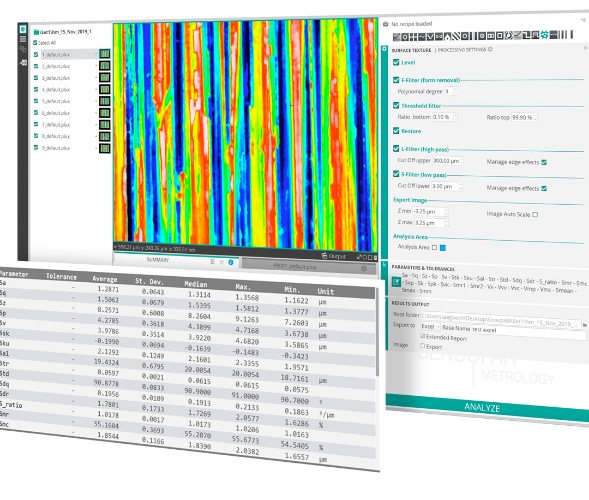Viewport: 589px width, 500px height.
Task: Switch to the P0001_default.plux tab
Action: point(294,266)
